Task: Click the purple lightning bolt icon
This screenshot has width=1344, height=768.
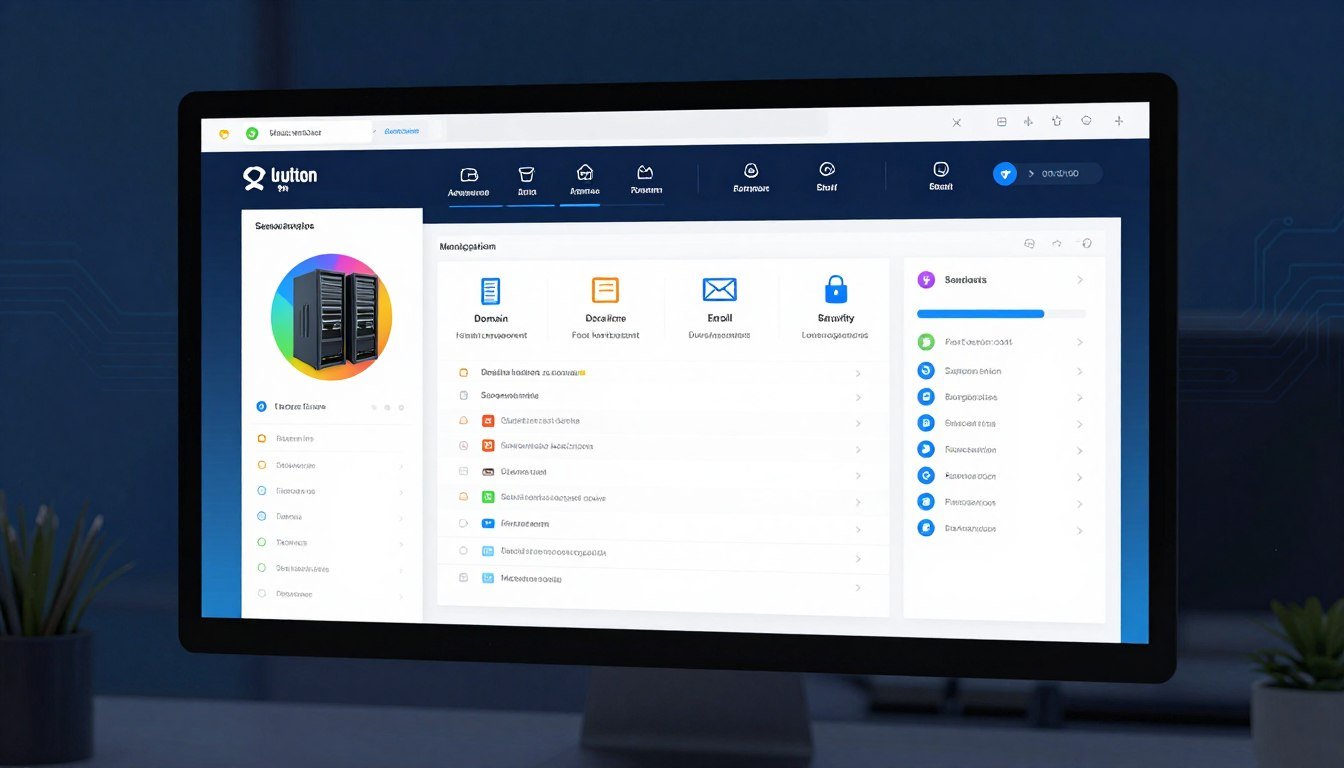Action: coord(925,280)
